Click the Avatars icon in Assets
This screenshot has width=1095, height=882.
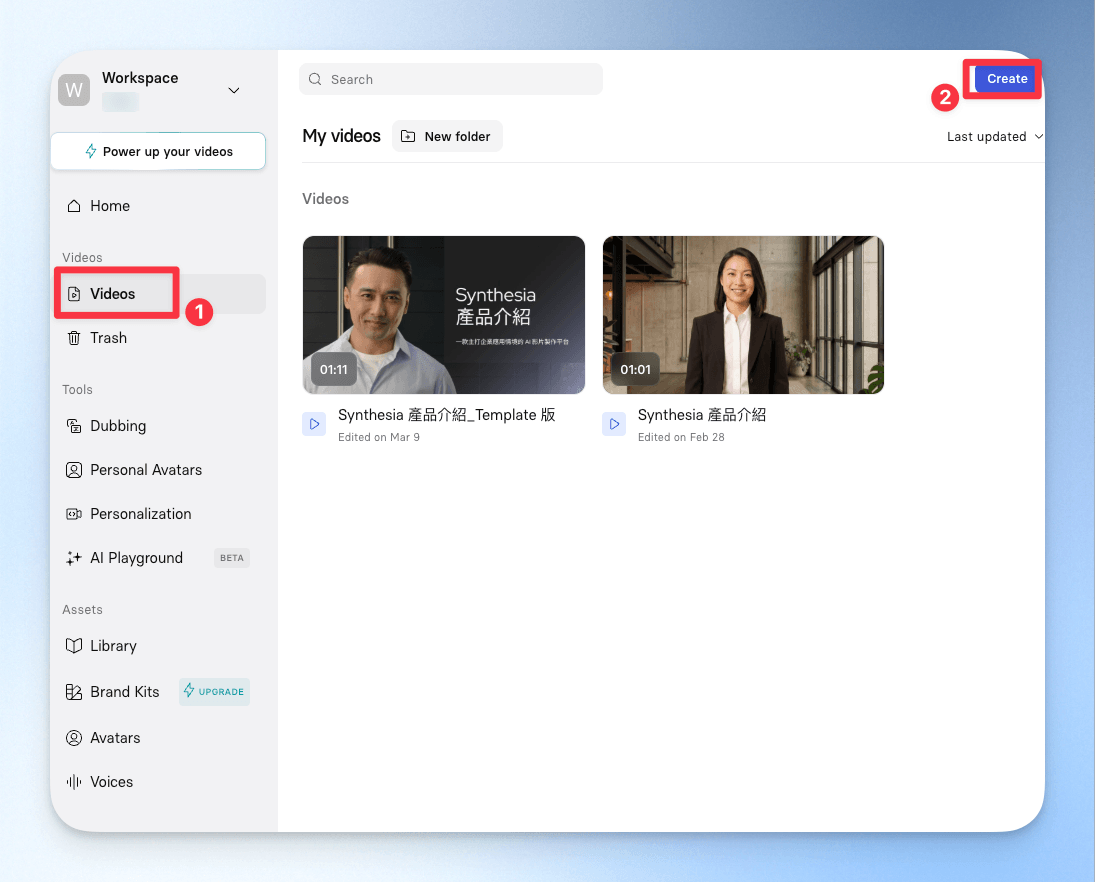(73, 738)
